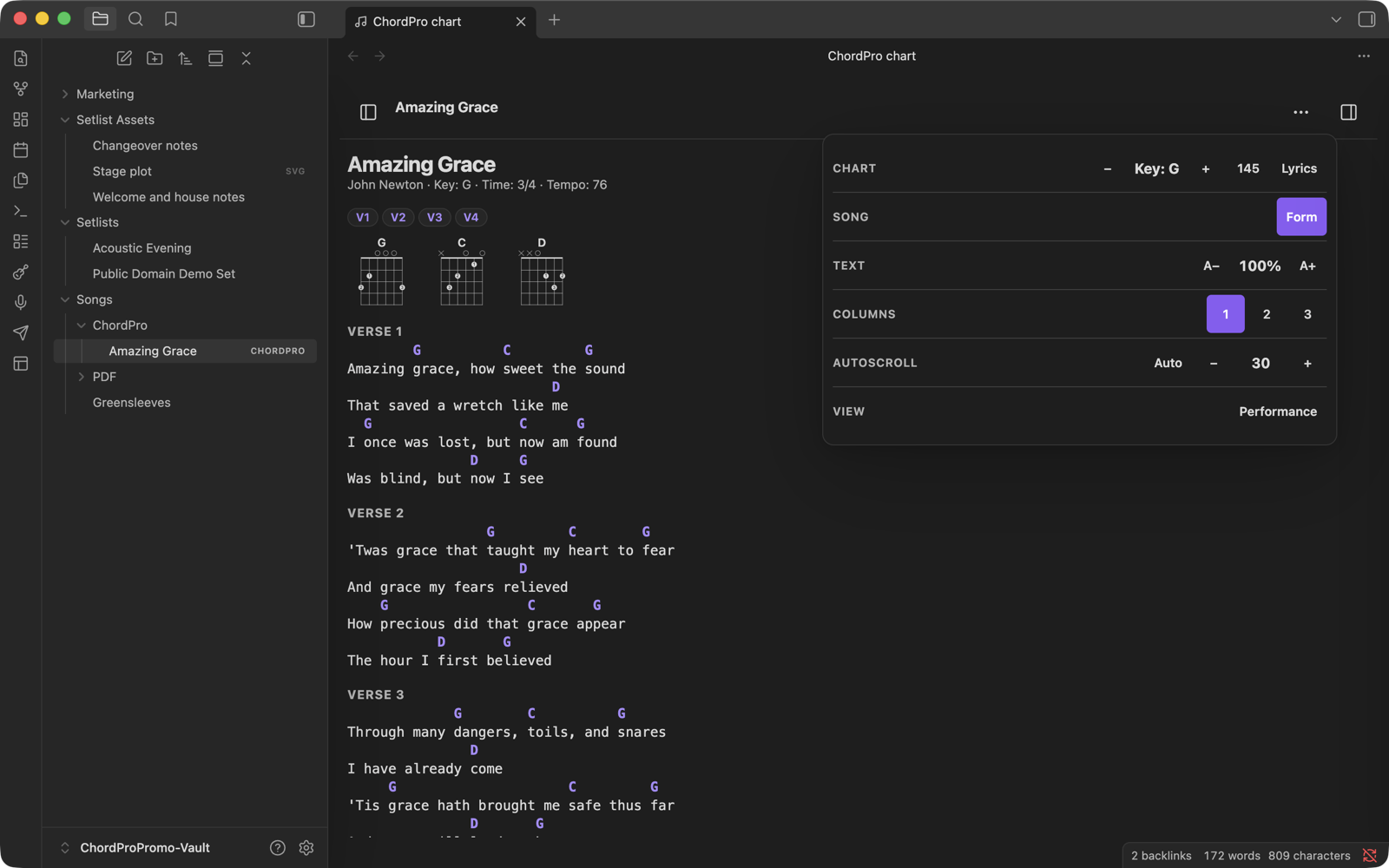Select 1 column layout
Screen dimensions: 1389x868
tap(1225, 314)
